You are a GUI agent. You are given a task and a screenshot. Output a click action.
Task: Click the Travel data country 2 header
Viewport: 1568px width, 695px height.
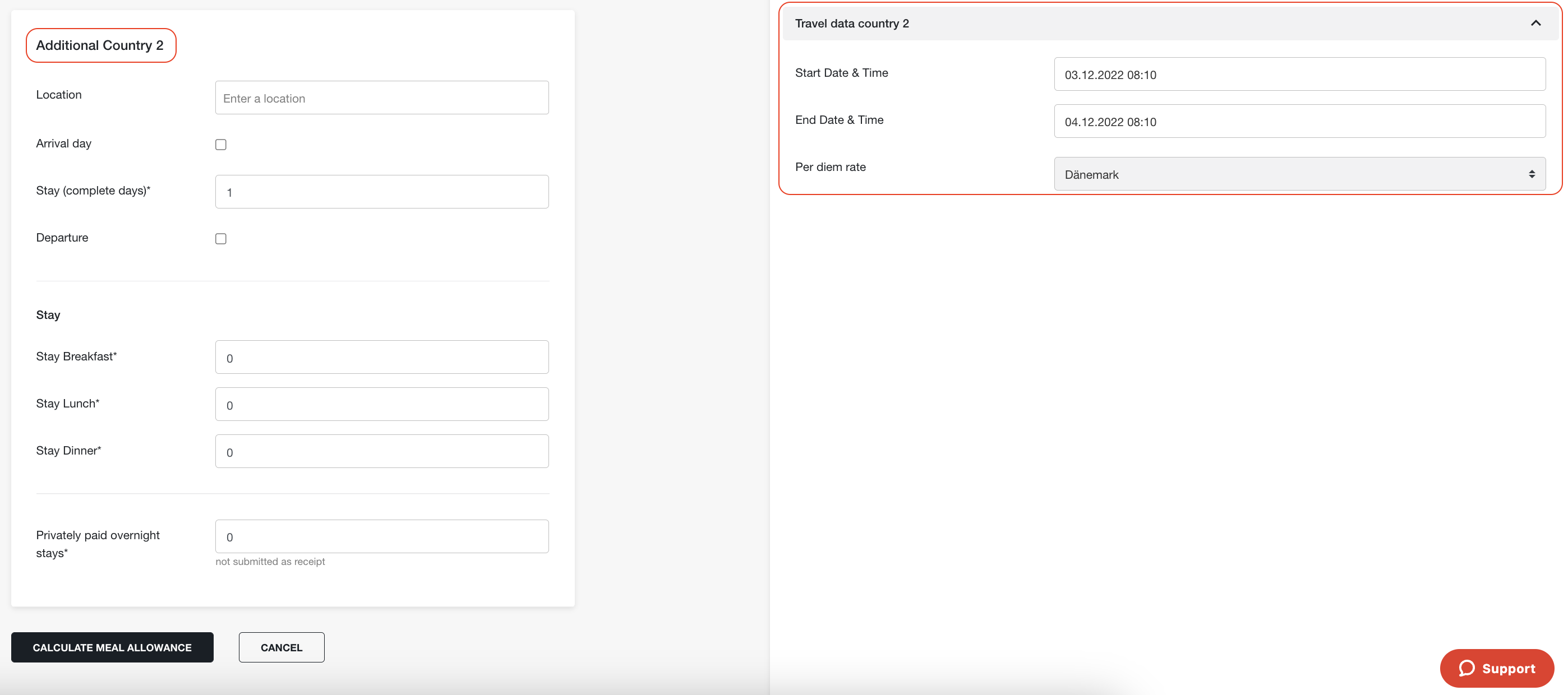point(1169,23)
